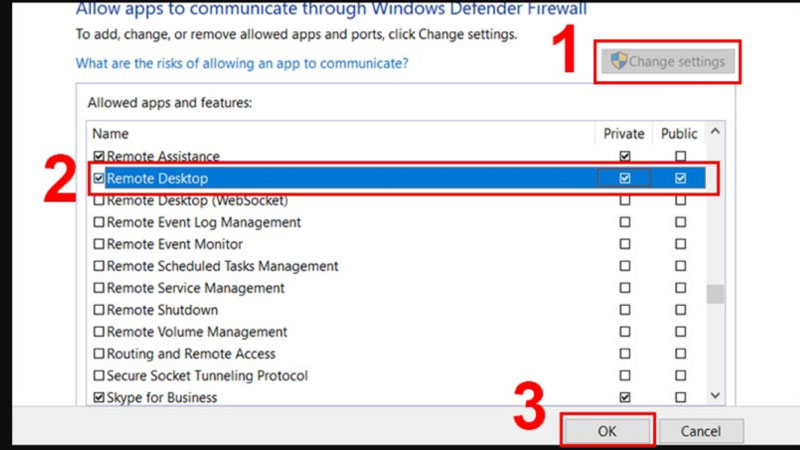Viewport: 800px width, 450px height.
Task: Click the Private column header
Action: tap(624, 133)
